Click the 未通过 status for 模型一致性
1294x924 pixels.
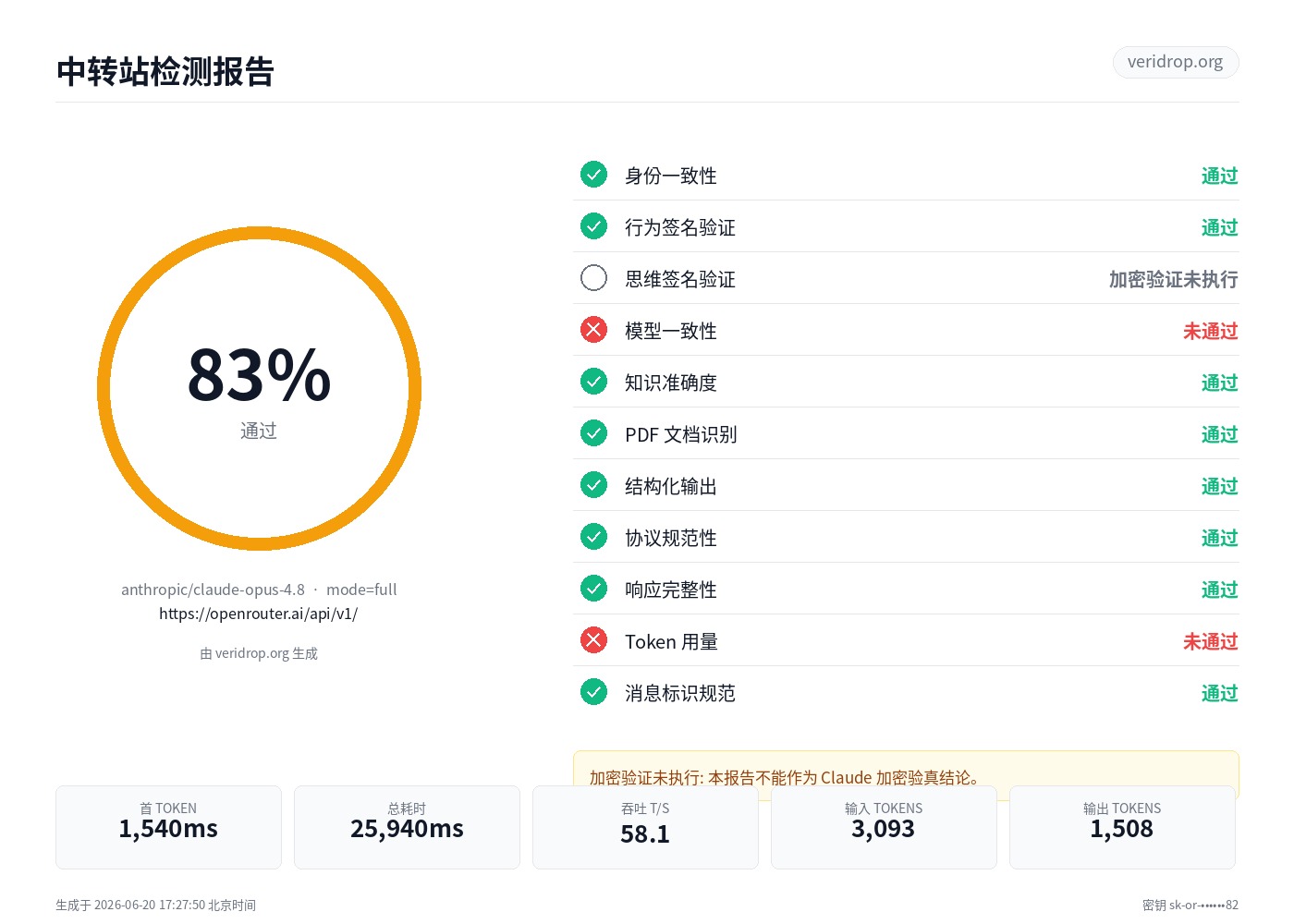[x=1211, y=331]
